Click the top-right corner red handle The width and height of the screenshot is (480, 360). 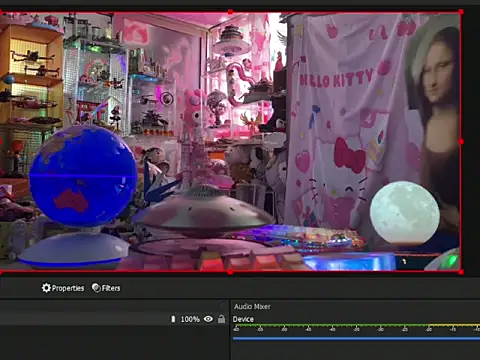[461, 12]
